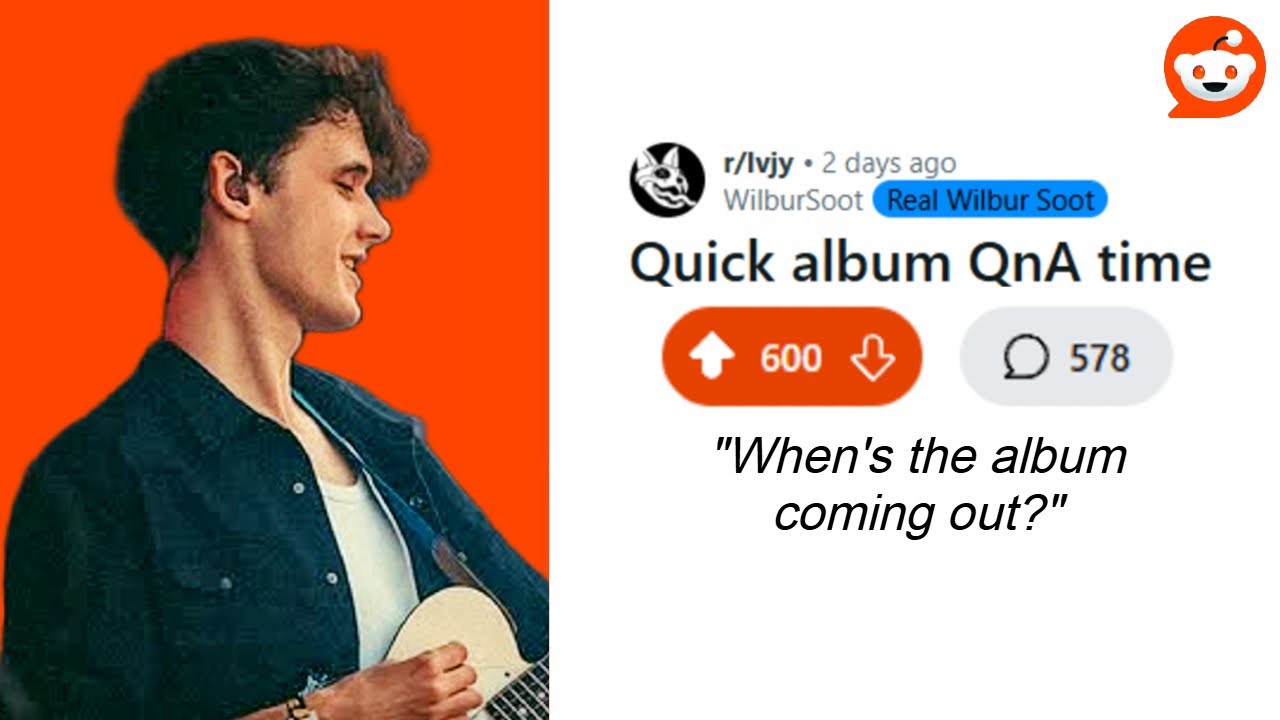Click the 600 vote count

(x=791, y=357)
